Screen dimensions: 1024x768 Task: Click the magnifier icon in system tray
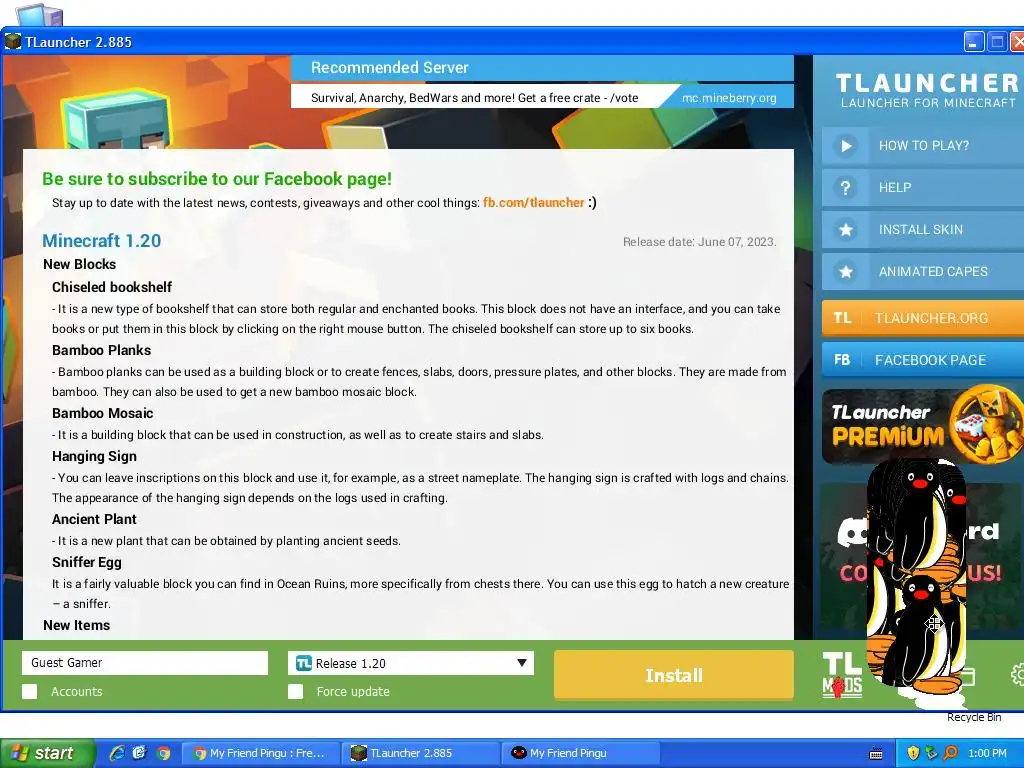[x=950, y=753]
